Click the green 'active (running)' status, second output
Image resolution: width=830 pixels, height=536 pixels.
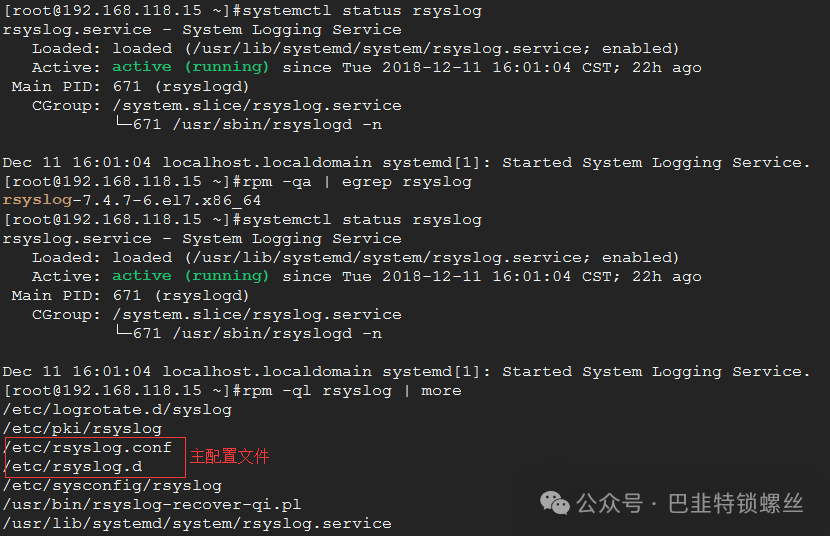click(x=191, y=276)
